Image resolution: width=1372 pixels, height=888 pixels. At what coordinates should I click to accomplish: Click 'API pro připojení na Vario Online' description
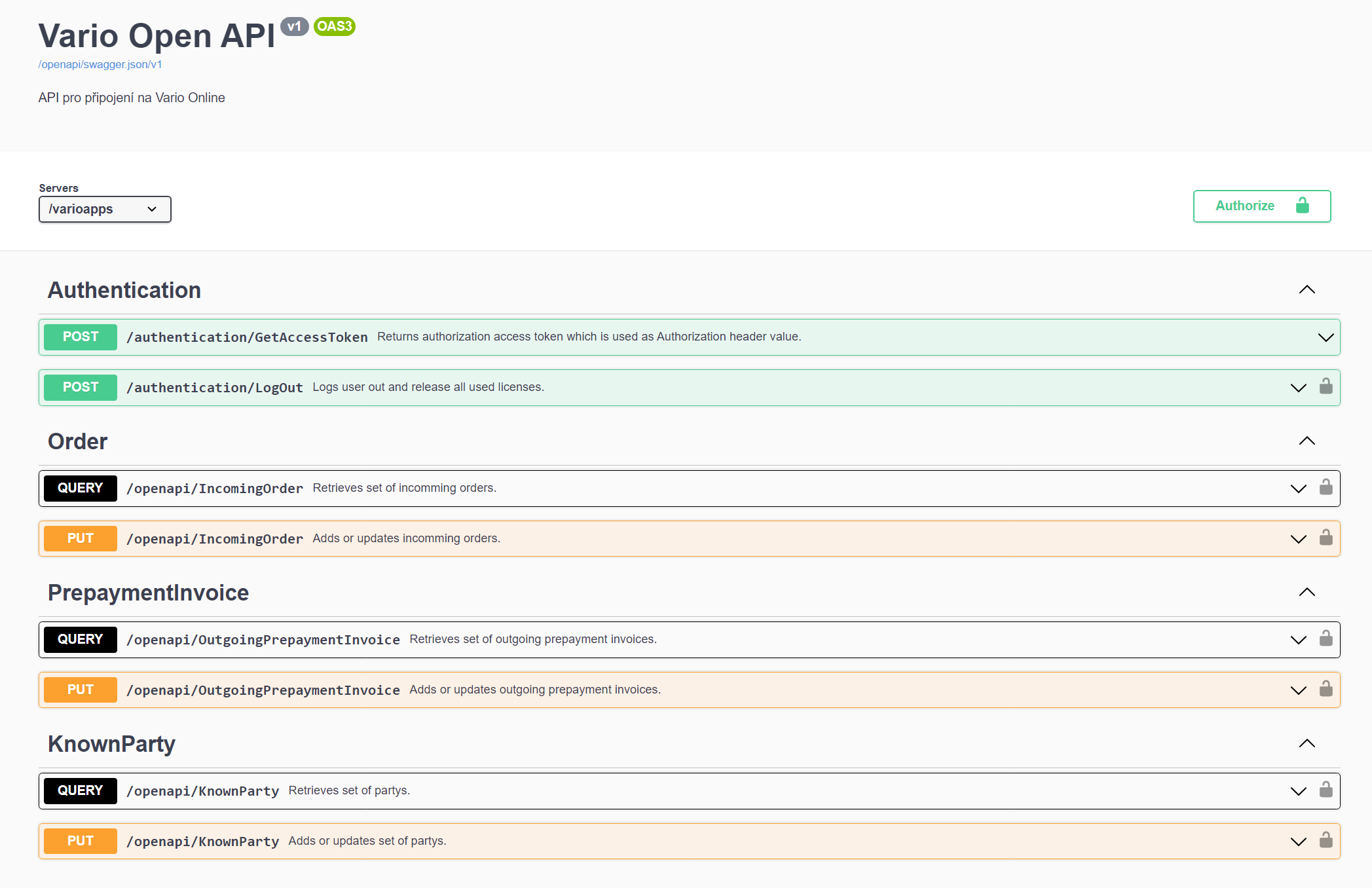[x=132, y=98]
